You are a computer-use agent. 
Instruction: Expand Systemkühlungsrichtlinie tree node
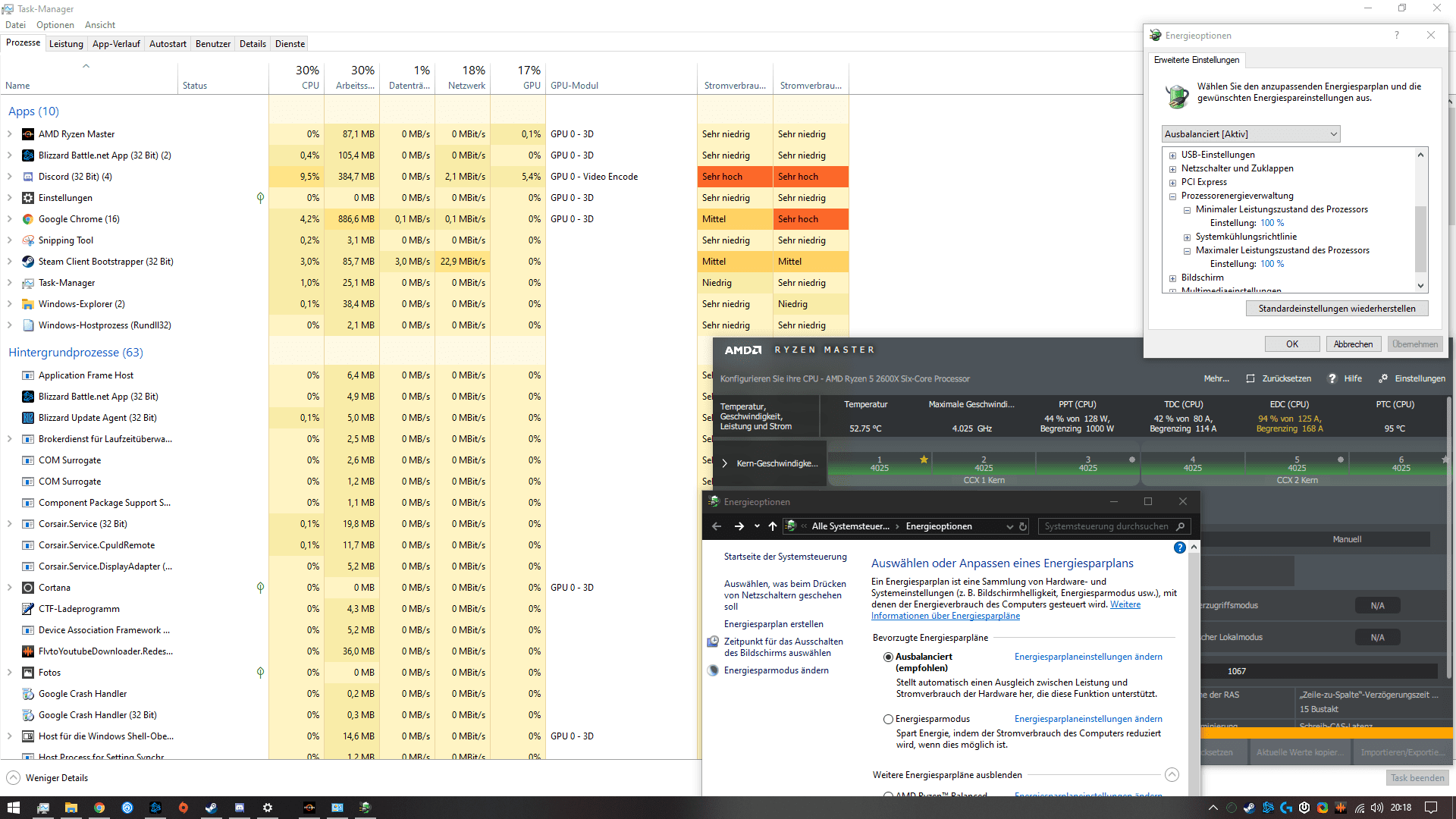coord(1187,237)
